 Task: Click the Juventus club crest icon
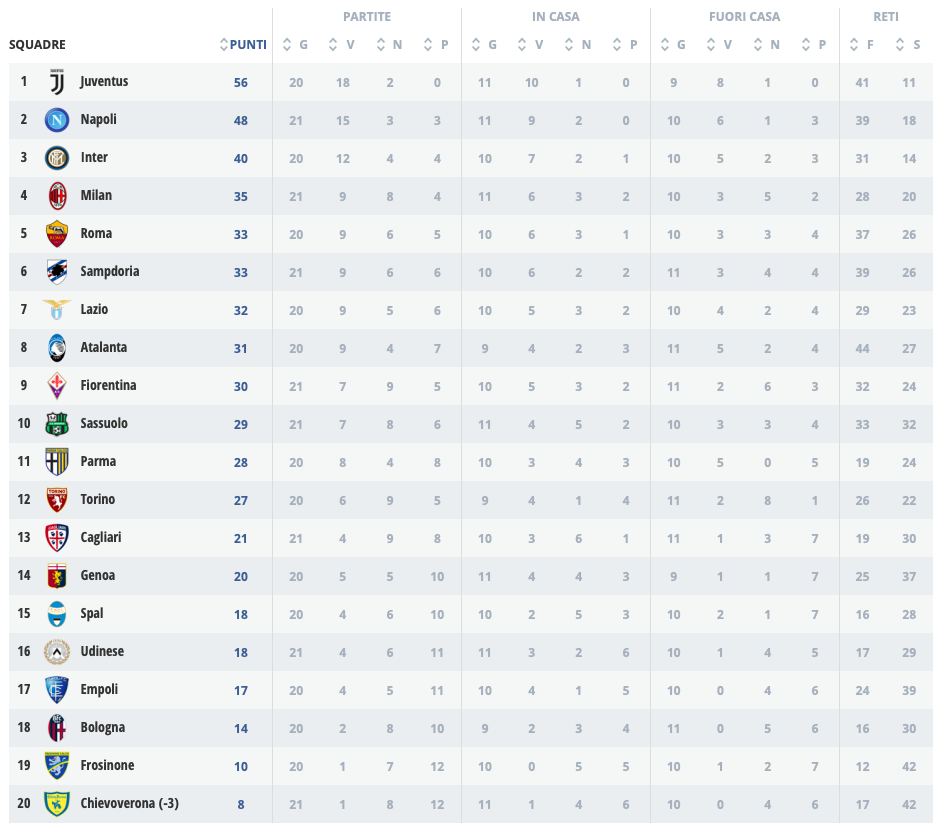coord(56,82)
